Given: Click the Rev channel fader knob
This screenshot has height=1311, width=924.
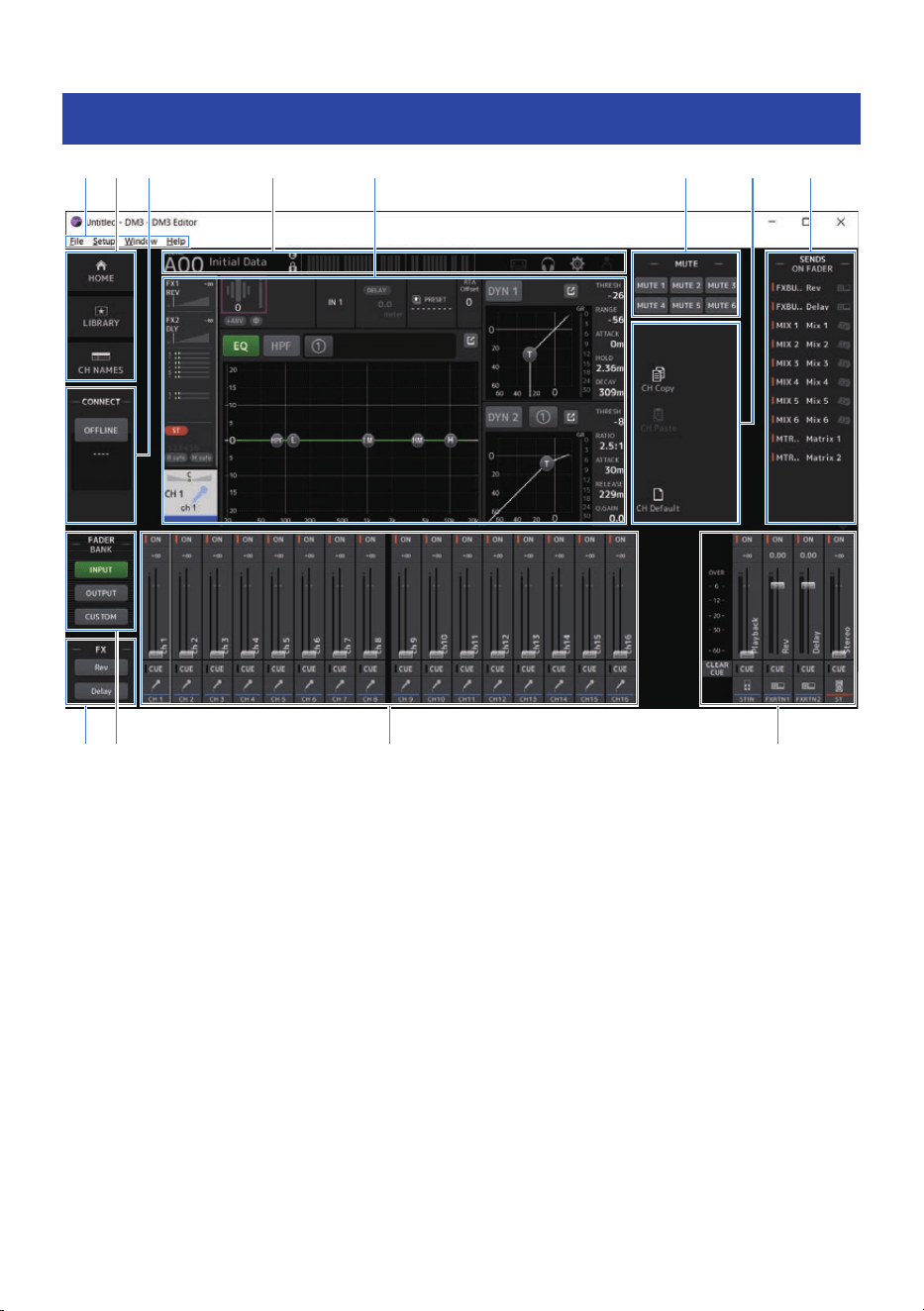Looking at the screenshot, I should tap(777, 586).
